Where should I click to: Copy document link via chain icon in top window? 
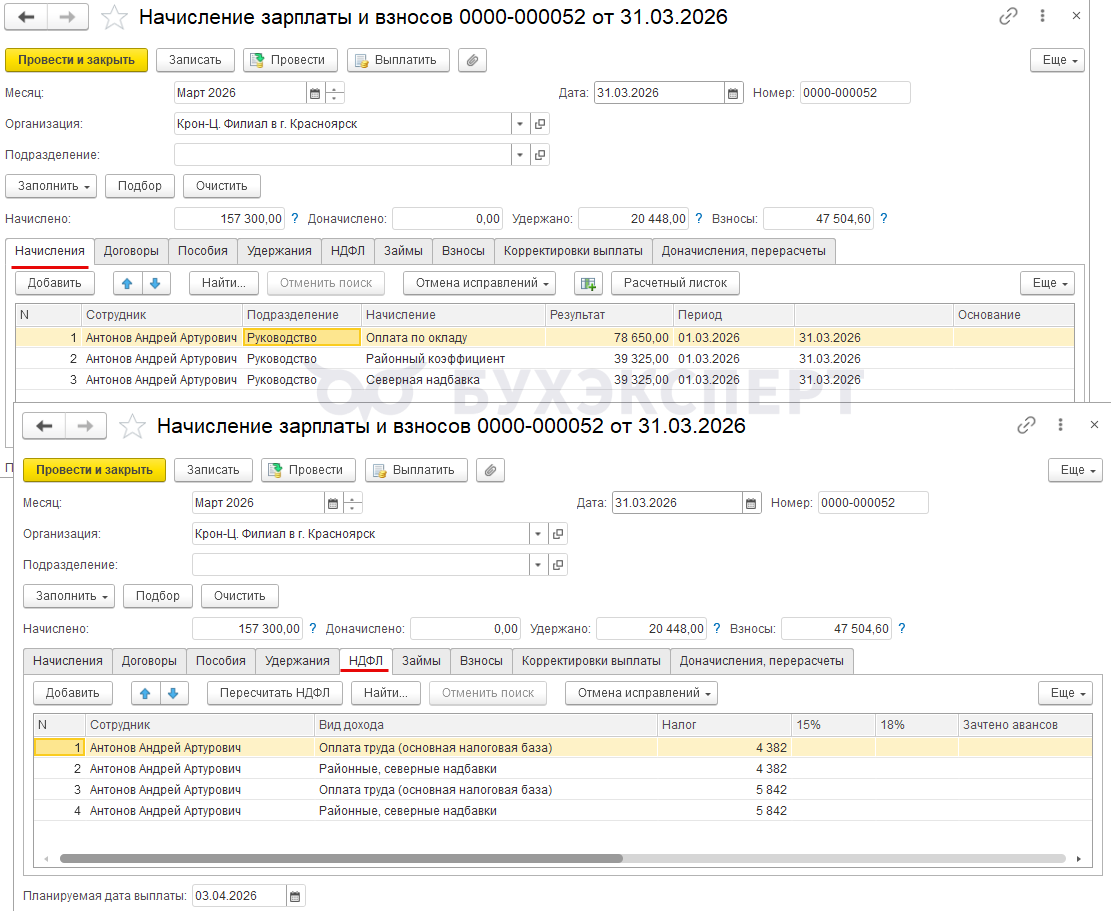(1008, 17)
